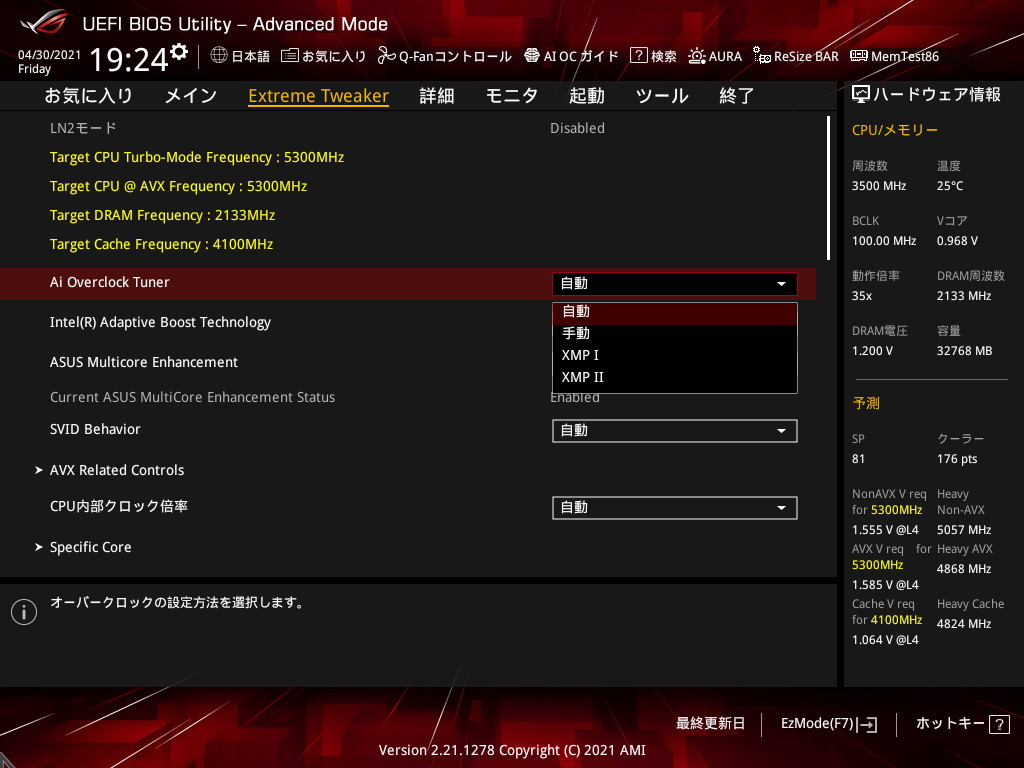Click Target Cache Frequency : 4100MHz text
This screenshot has width=1024, height=768.
pos(161,244)
